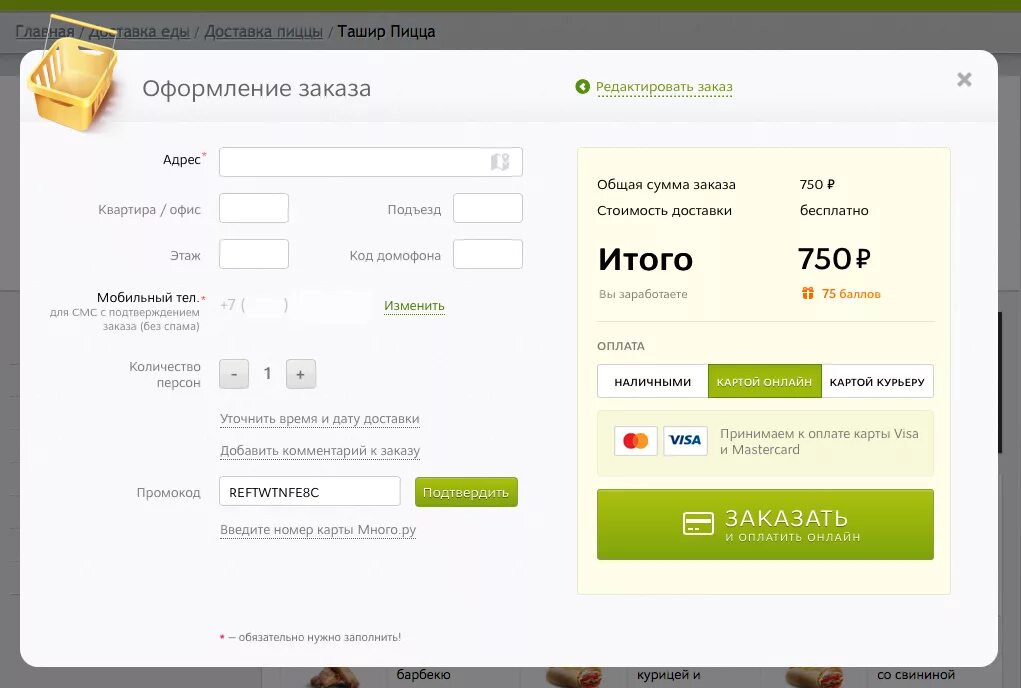Click 75 баллов bonus text

(x=851, y=294)
